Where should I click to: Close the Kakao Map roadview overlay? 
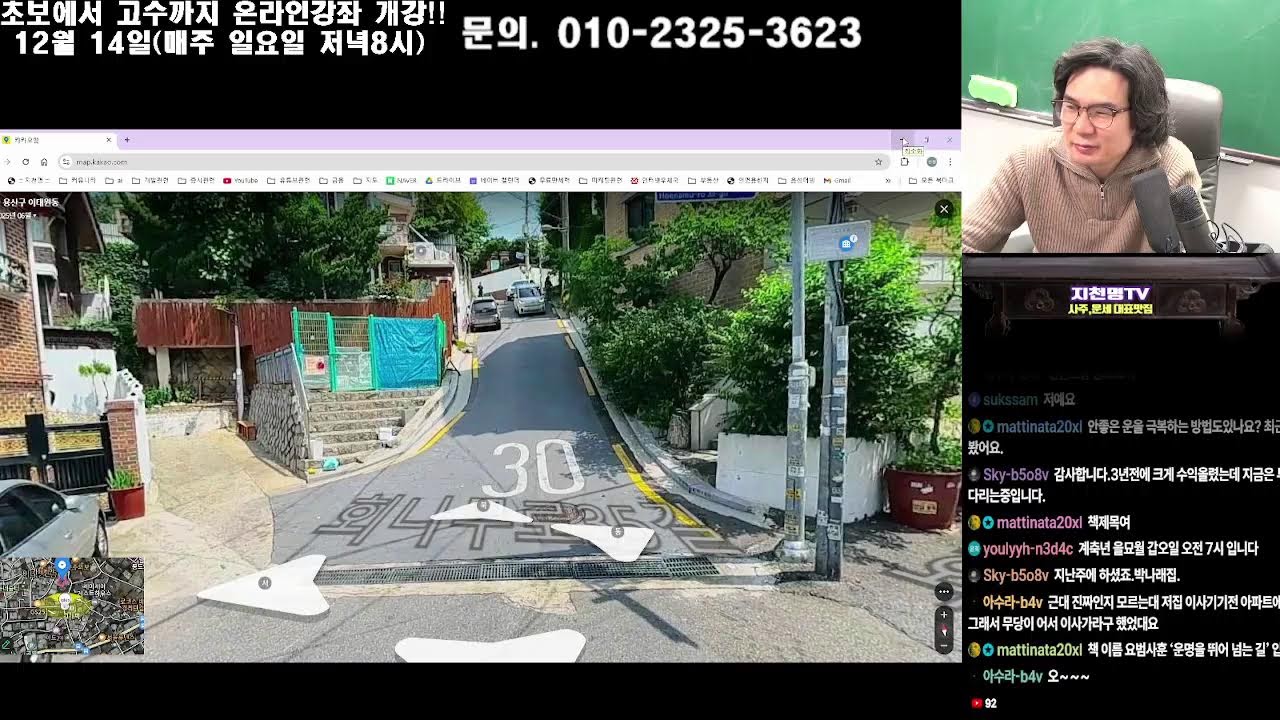tap(943, 209)
